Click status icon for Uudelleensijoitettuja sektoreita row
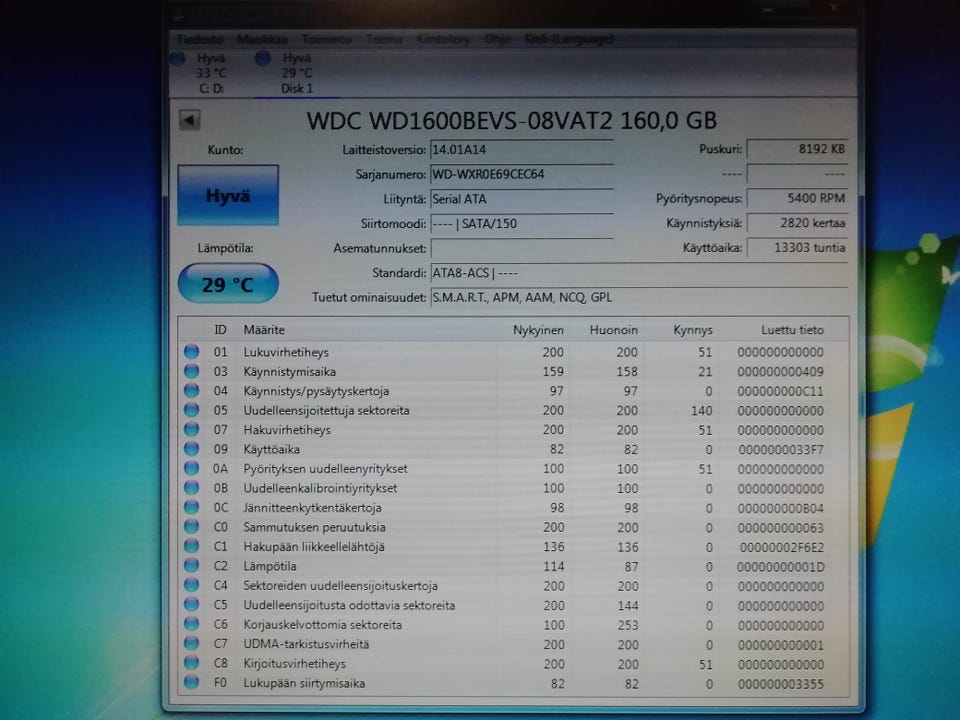 (192, 410)
